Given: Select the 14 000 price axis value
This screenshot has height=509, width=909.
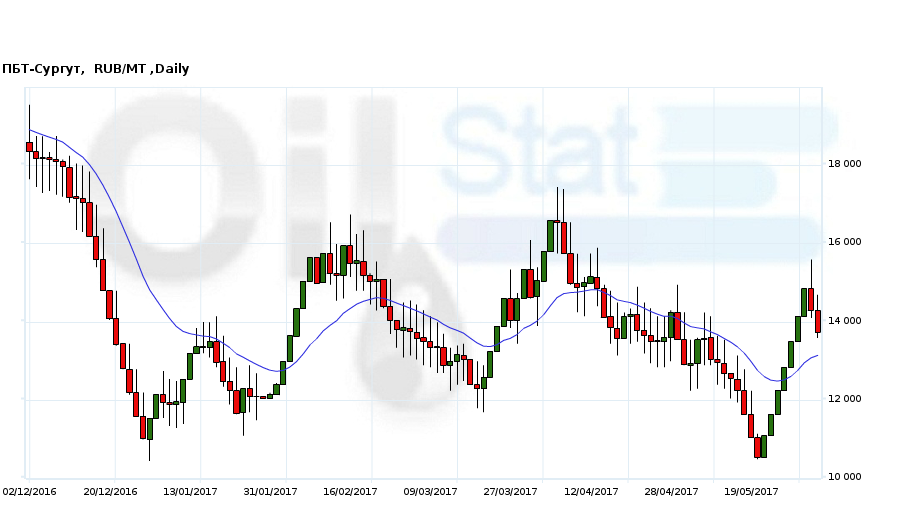Looking at the screenshot, I should click(844, 321).
